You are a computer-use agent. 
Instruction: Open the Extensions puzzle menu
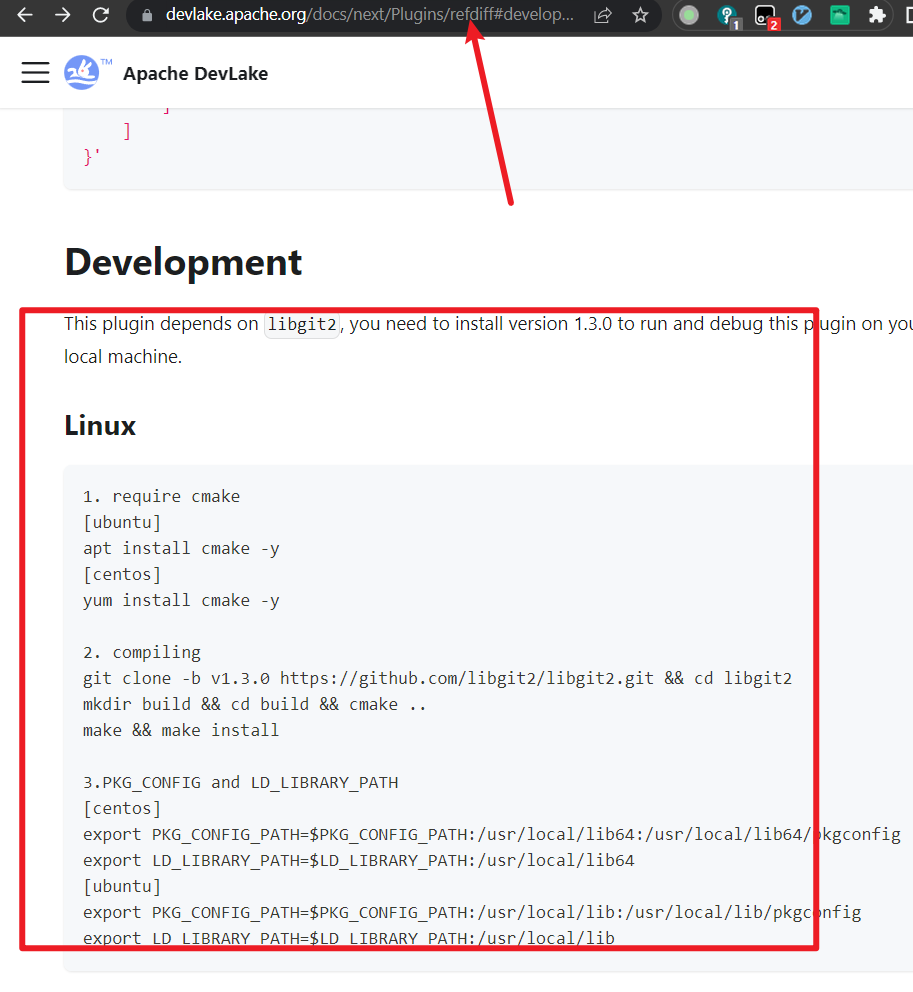coord(877,15)
